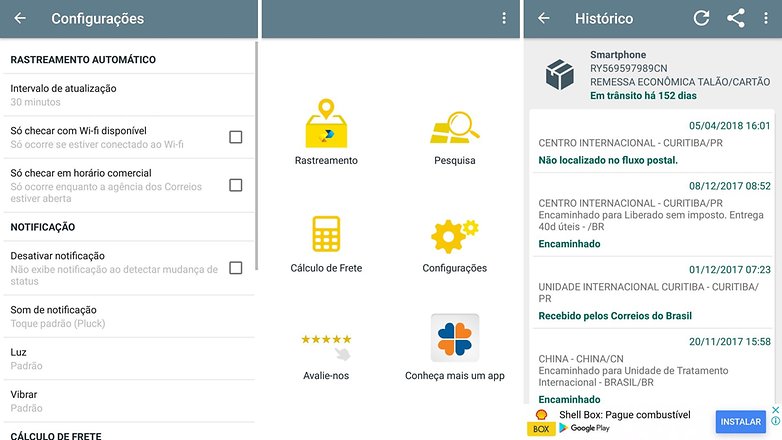Tap 'Toque padrão (Pluck)' value
This screenshot has height=440, width=782.
[x=58, y=324]
